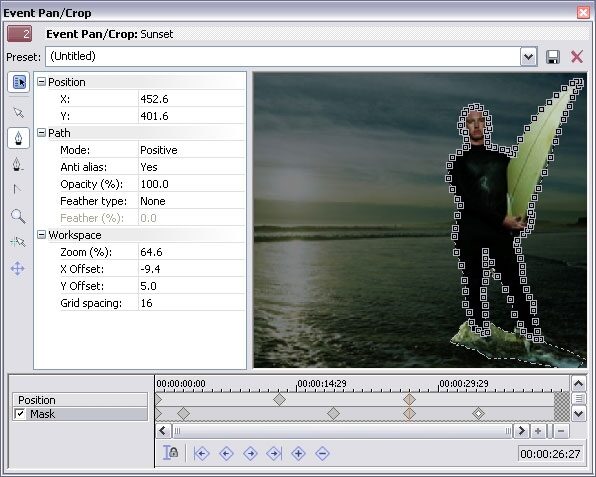Select the Zoom magnifier tool
Screen dimensions: 596x477
18,216
